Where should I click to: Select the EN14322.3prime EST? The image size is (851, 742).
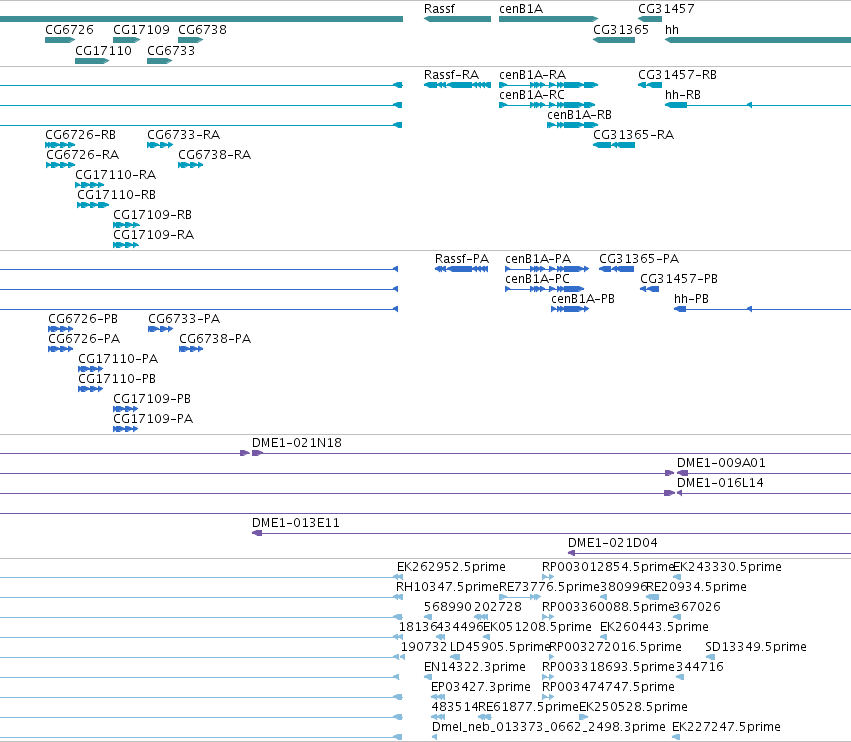428,677
